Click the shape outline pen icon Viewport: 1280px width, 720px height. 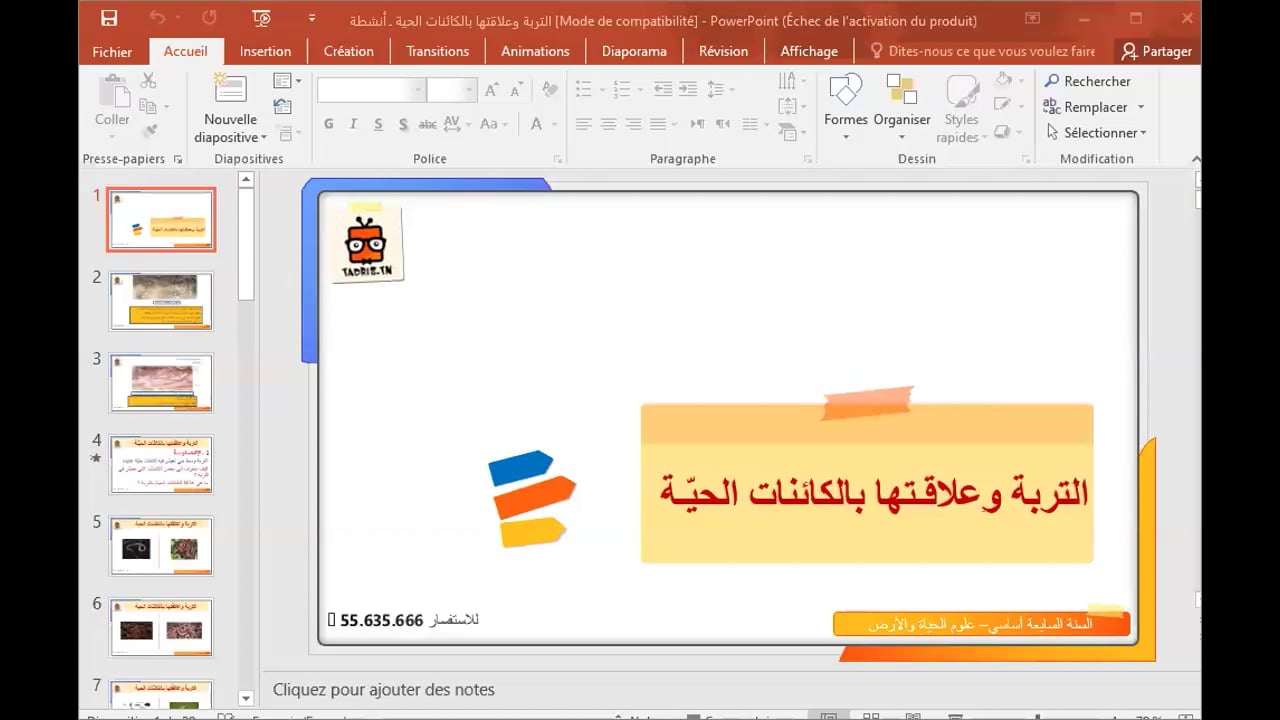(1003, 106)
